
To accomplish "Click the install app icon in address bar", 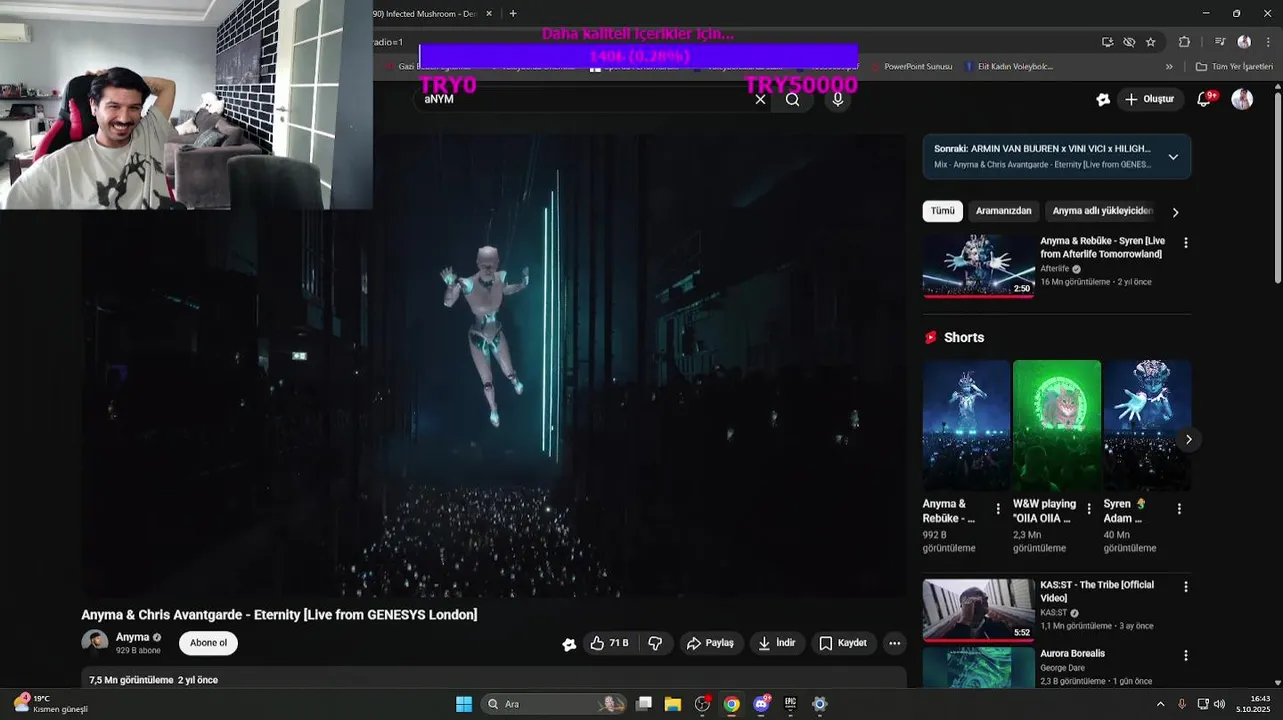I will pos(1107,42).
